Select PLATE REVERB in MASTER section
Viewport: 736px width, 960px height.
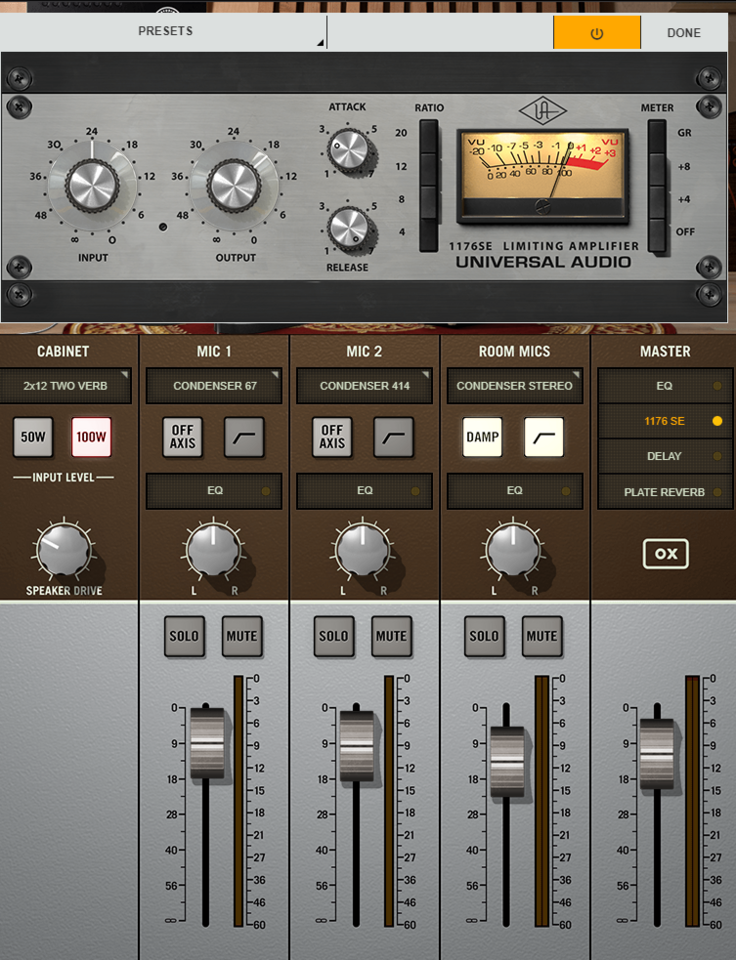point(664,492)
